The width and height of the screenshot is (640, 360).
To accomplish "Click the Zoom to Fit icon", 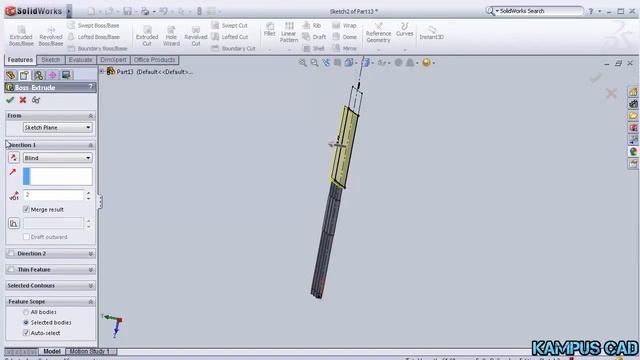I will 302,63.
